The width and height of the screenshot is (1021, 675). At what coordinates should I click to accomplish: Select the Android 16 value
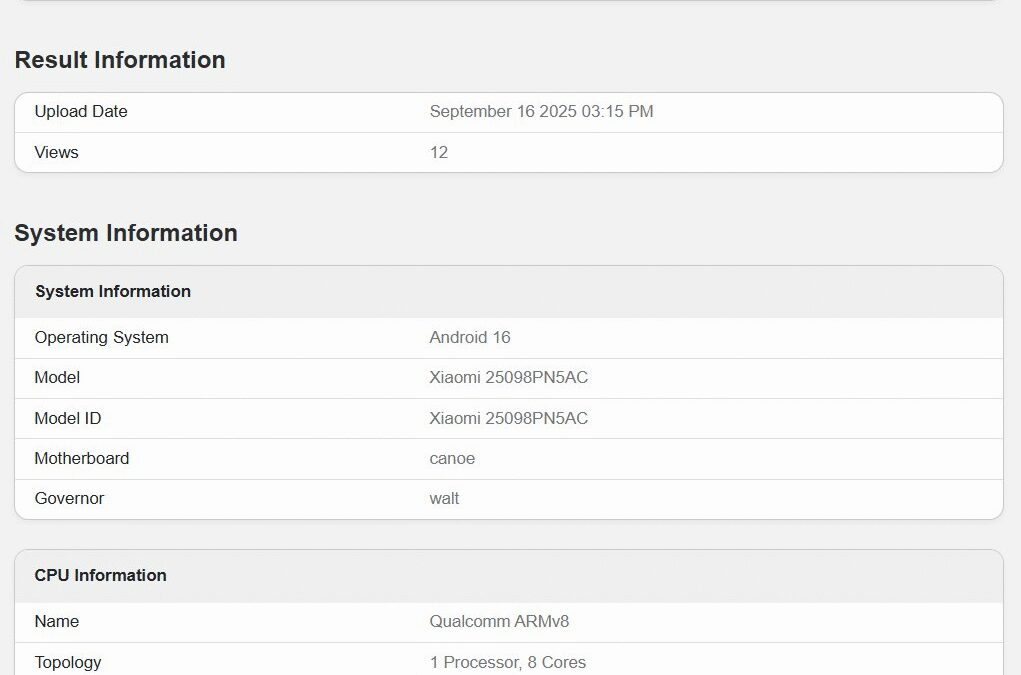[x=470, y=338]
